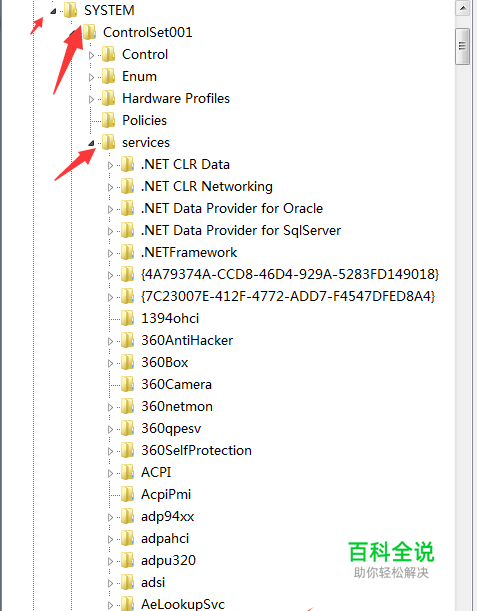This screenshot has width=477, height=611.
Task: Collapse the SYSTEM tree node
Action: pos(53,11)
